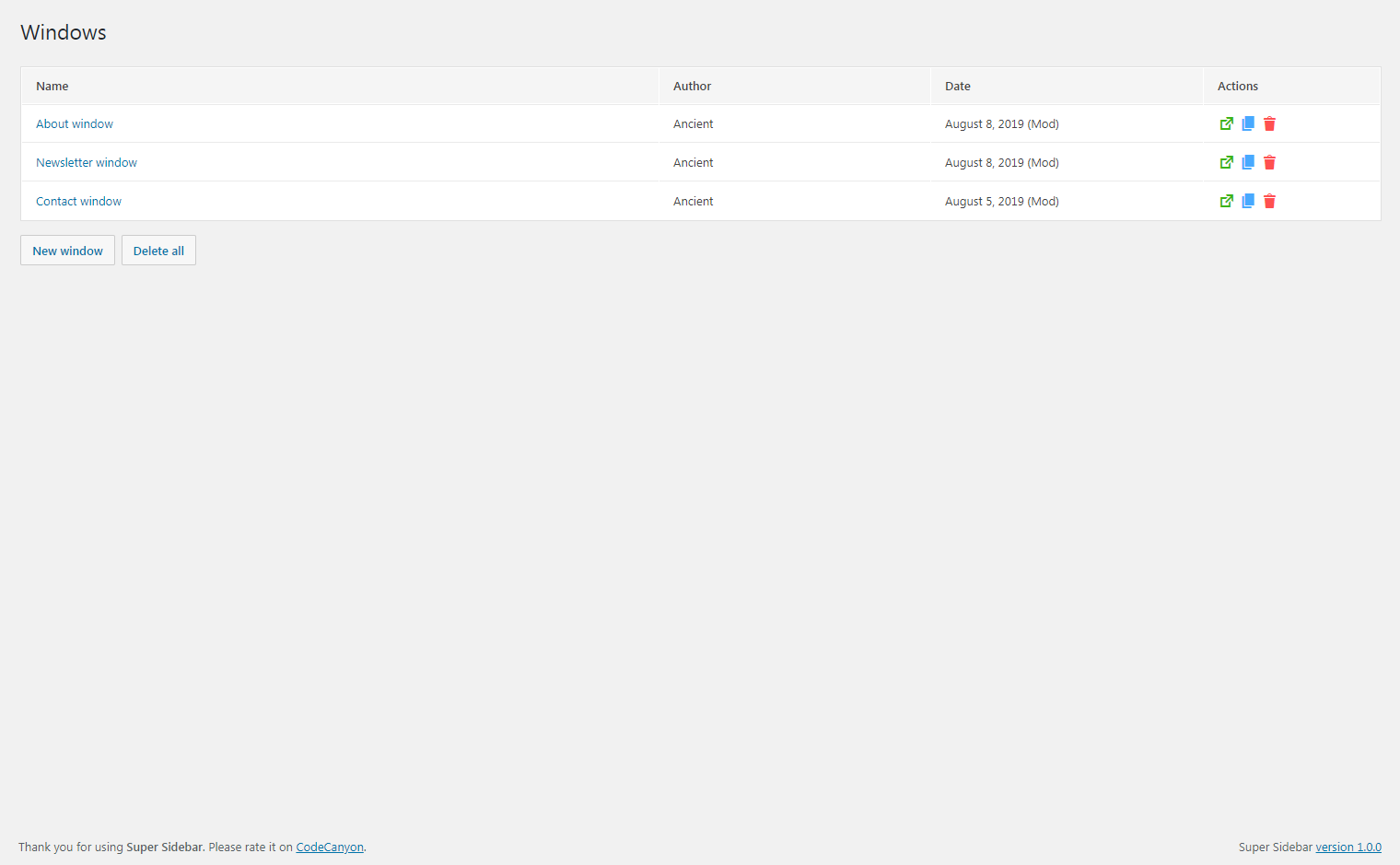Delete the About window
Viewport: 1400px width, 865px height.
coord(1269,123)
